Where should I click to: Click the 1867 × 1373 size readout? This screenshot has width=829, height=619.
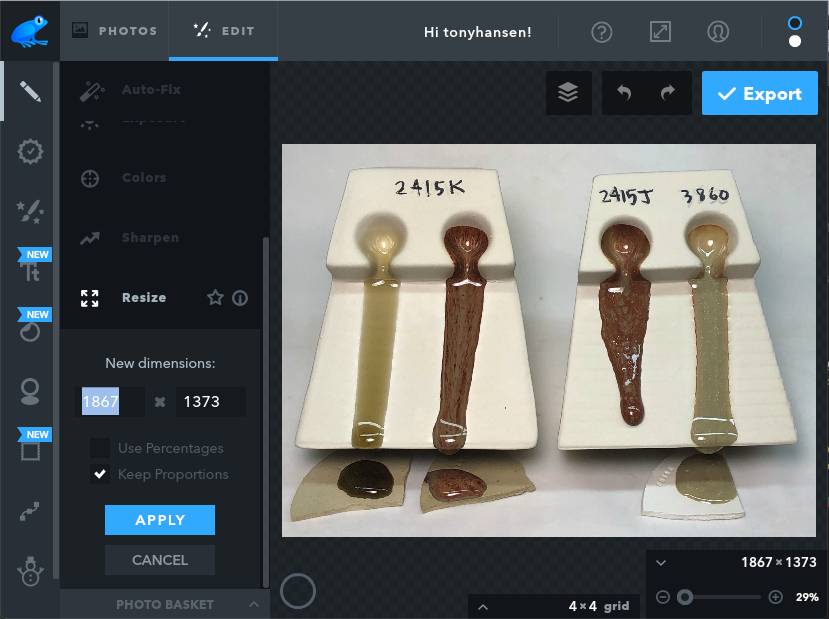click(x=778, y=562)
